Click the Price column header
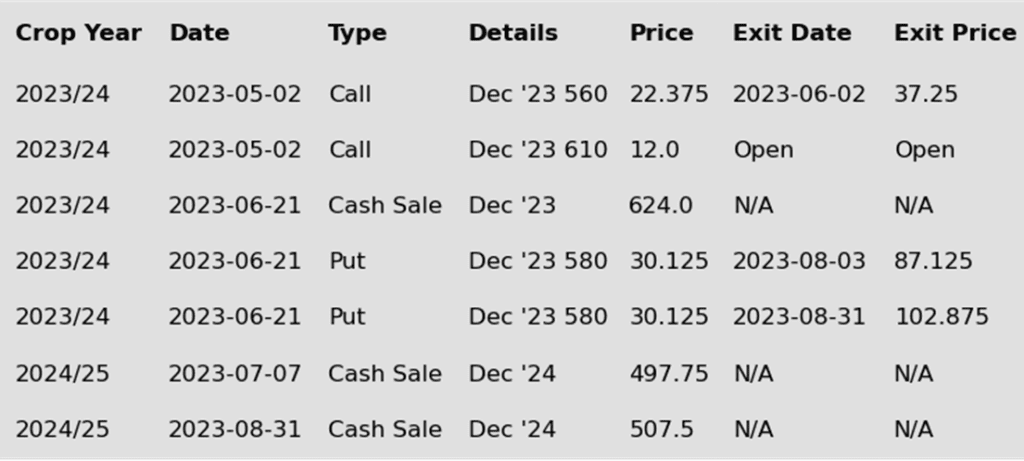Screen dimensions: 1024x461 coord(662,33)
